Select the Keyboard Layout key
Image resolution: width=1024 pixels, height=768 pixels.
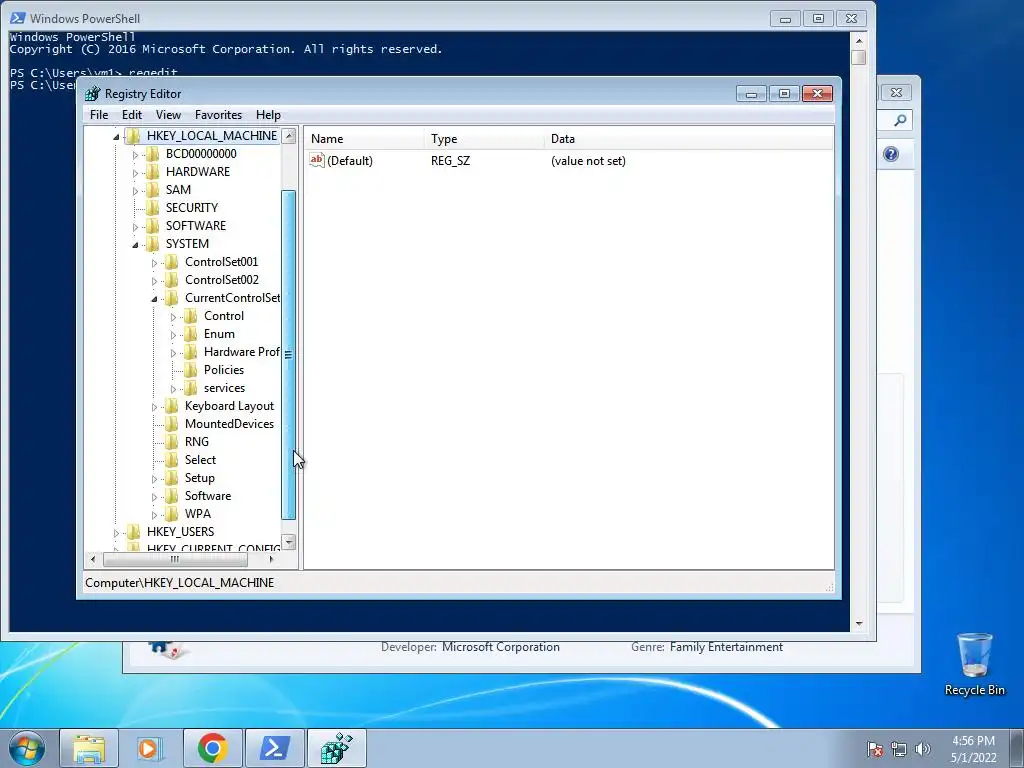point(229,406)
